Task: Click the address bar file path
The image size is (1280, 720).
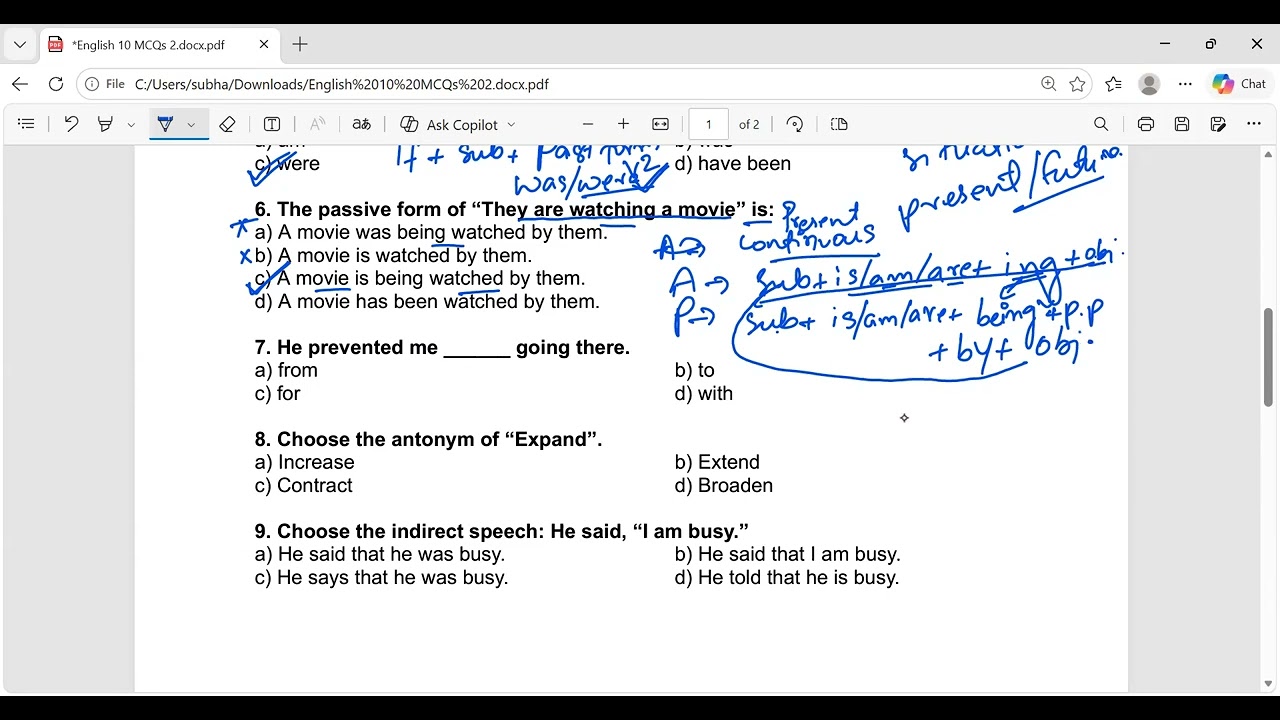Action: pyautogui.click(x=342, y=84)
